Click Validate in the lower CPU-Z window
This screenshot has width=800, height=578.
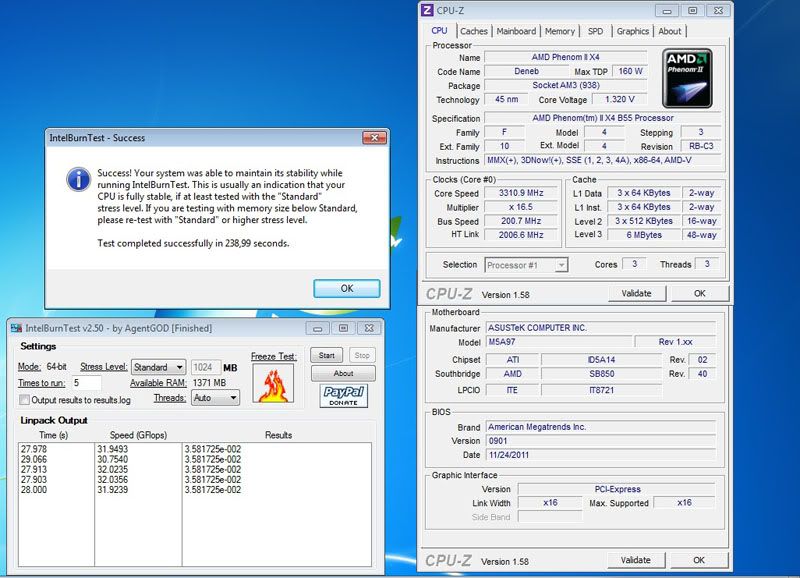[636, 560]
